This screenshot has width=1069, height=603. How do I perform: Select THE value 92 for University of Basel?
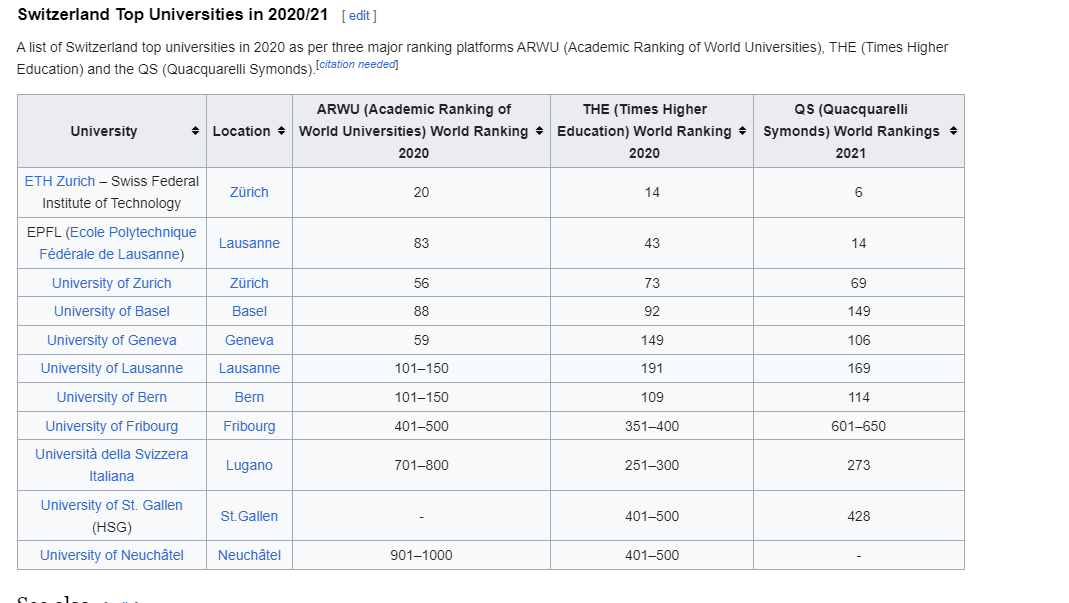point(652,311)
